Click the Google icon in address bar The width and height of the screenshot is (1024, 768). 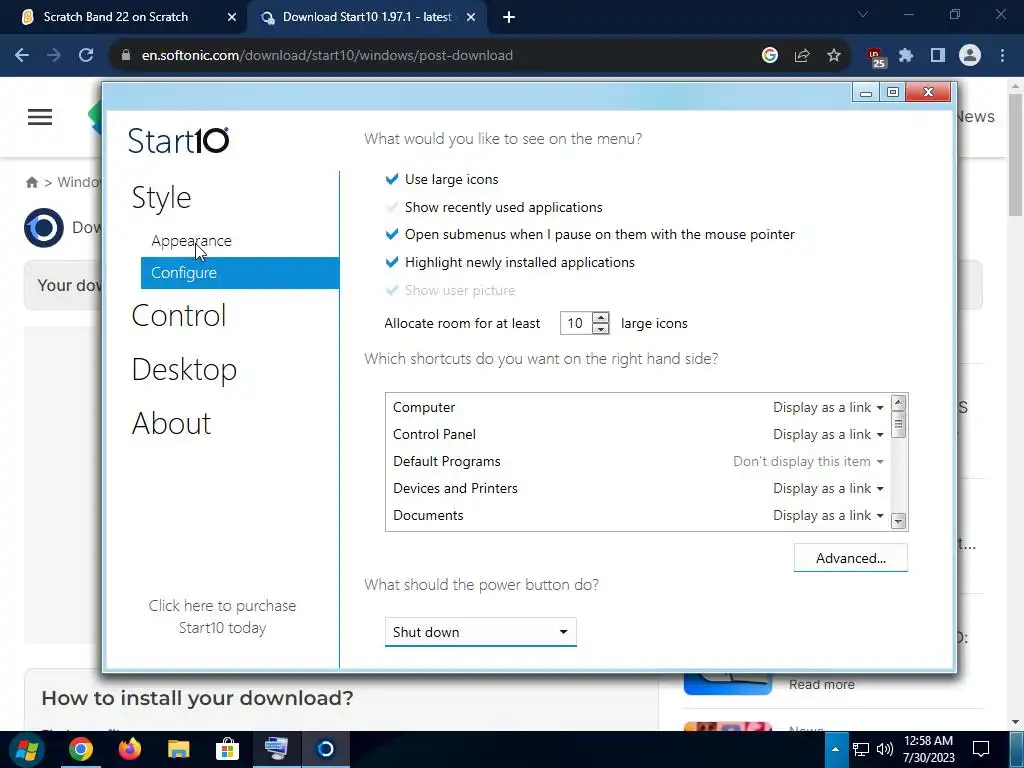[x=770, y=56]
